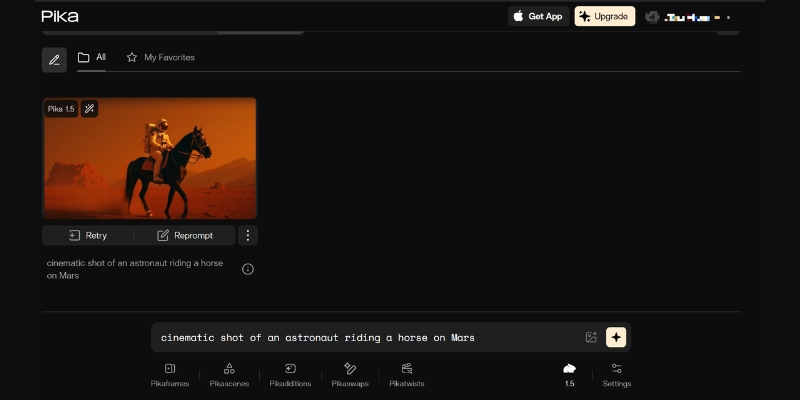Screen dimensions: 800x400
Task: Click the Retry button
Action: point(88,235)
